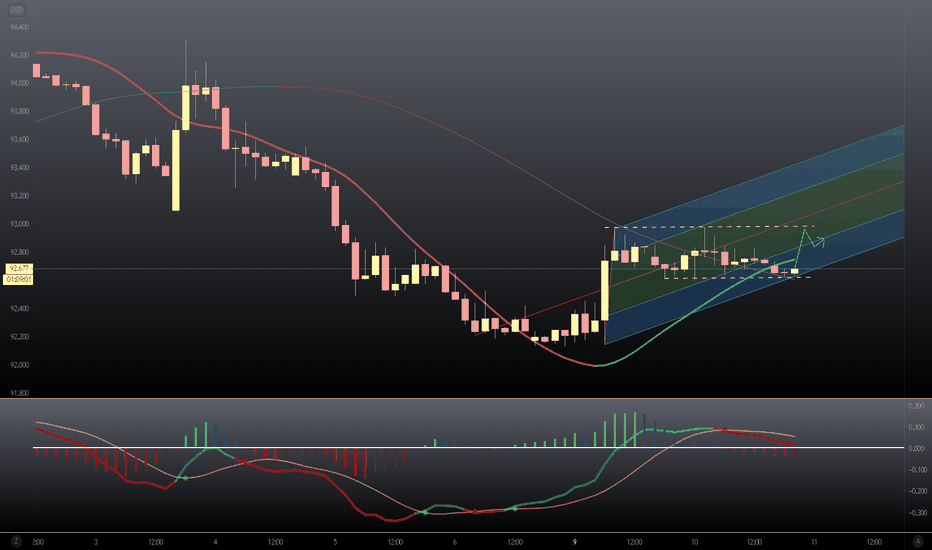Click the 93,200 price axis label
This screenshot has height=550, width=932.
(19, 196)
